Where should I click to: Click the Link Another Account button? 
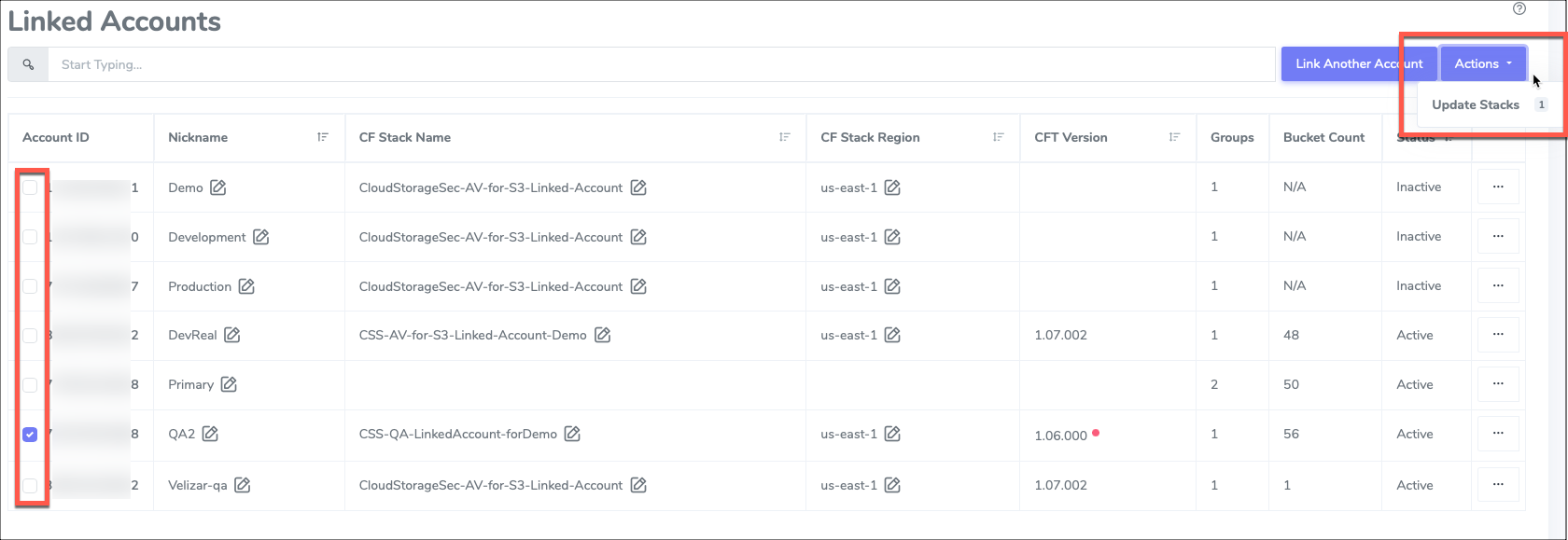pos(1358,63)
